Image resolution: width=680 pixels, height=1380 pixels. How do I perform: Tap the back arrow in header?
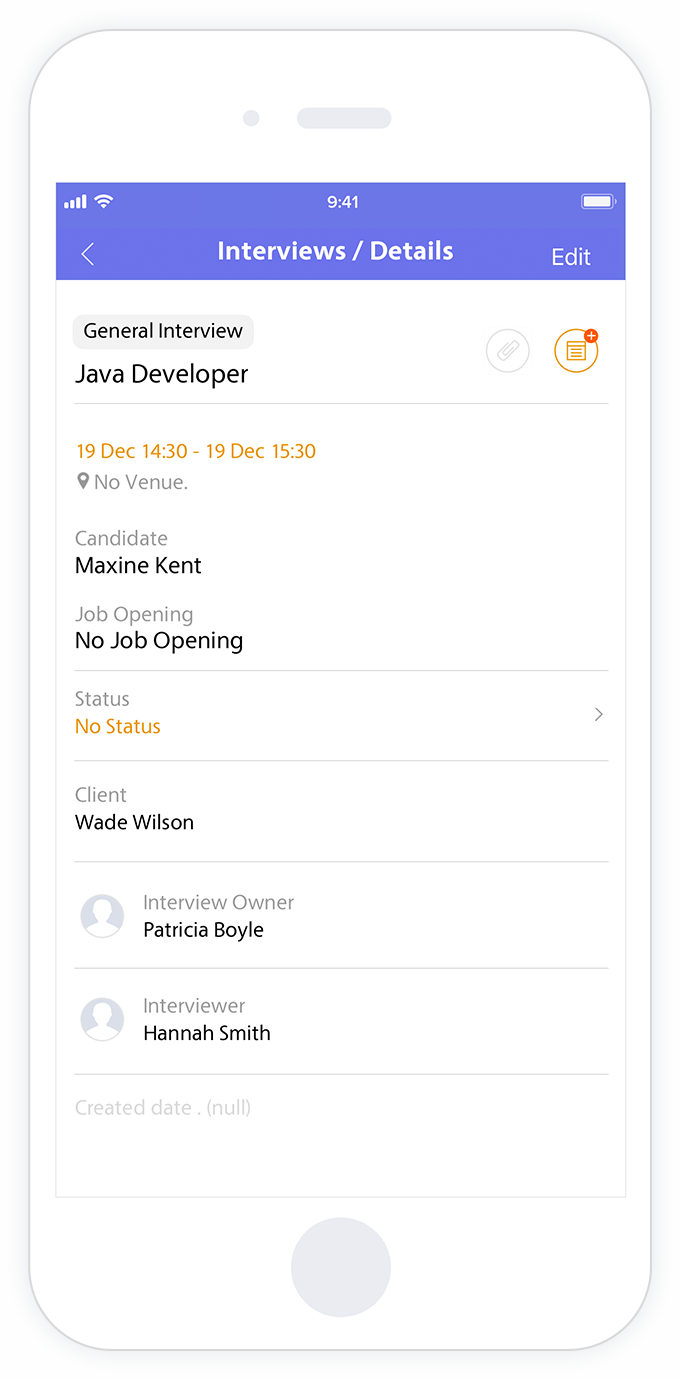point(88,254)
